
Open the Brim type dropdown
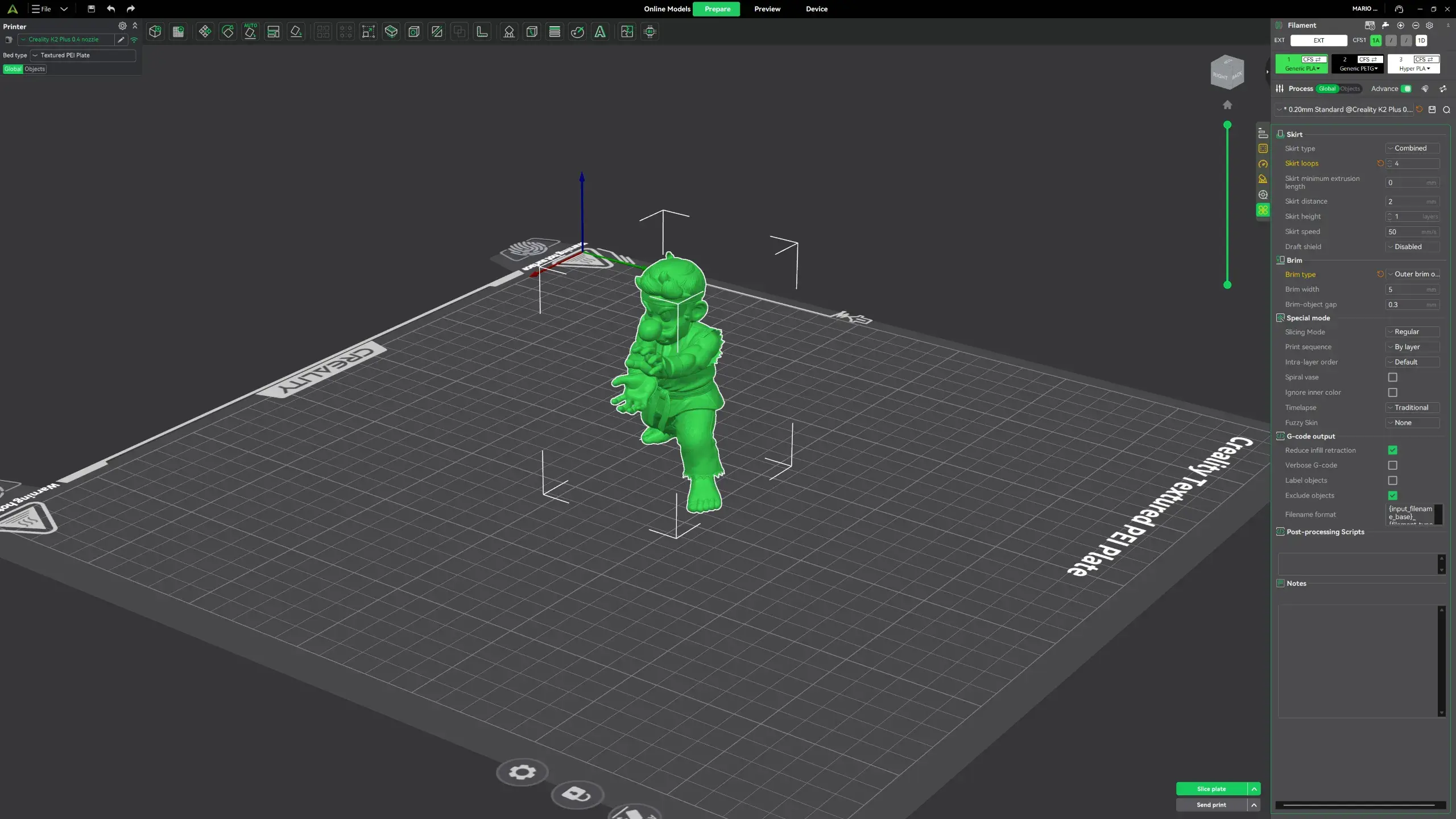tap(1413, 274)
